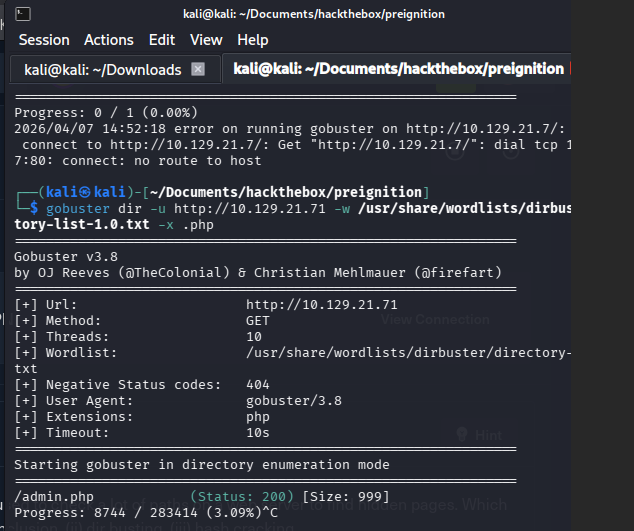
Task: Close the ~/Downloads tab
Action: [x=198, y=69]
